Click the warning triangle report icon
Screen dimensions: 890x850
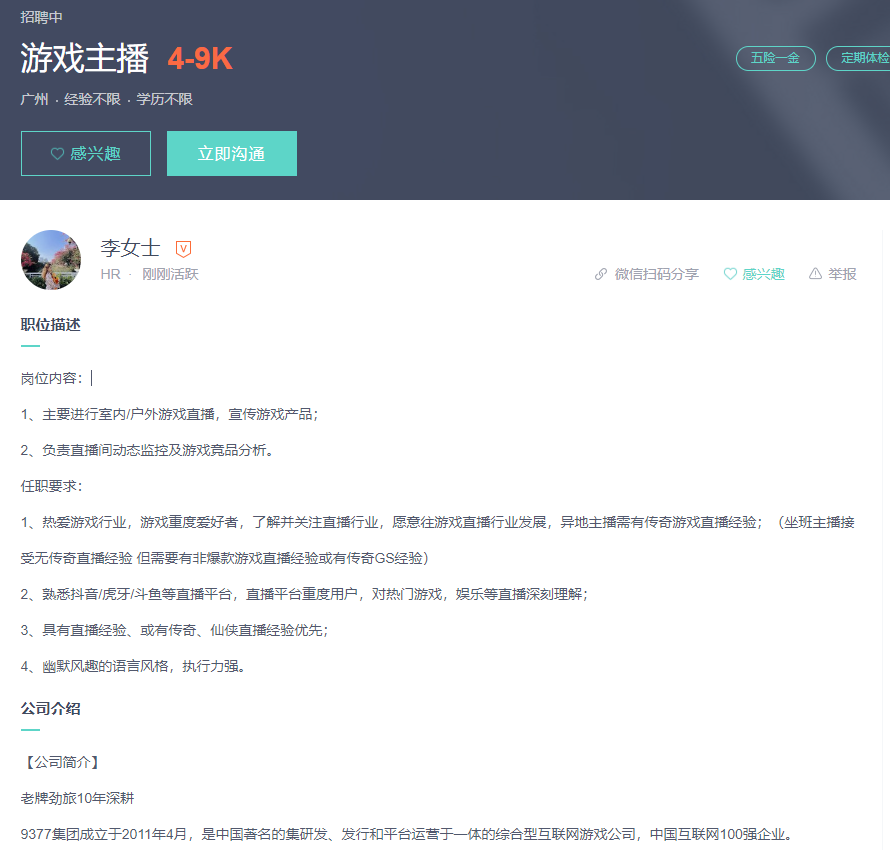click(x=815, y=273)
